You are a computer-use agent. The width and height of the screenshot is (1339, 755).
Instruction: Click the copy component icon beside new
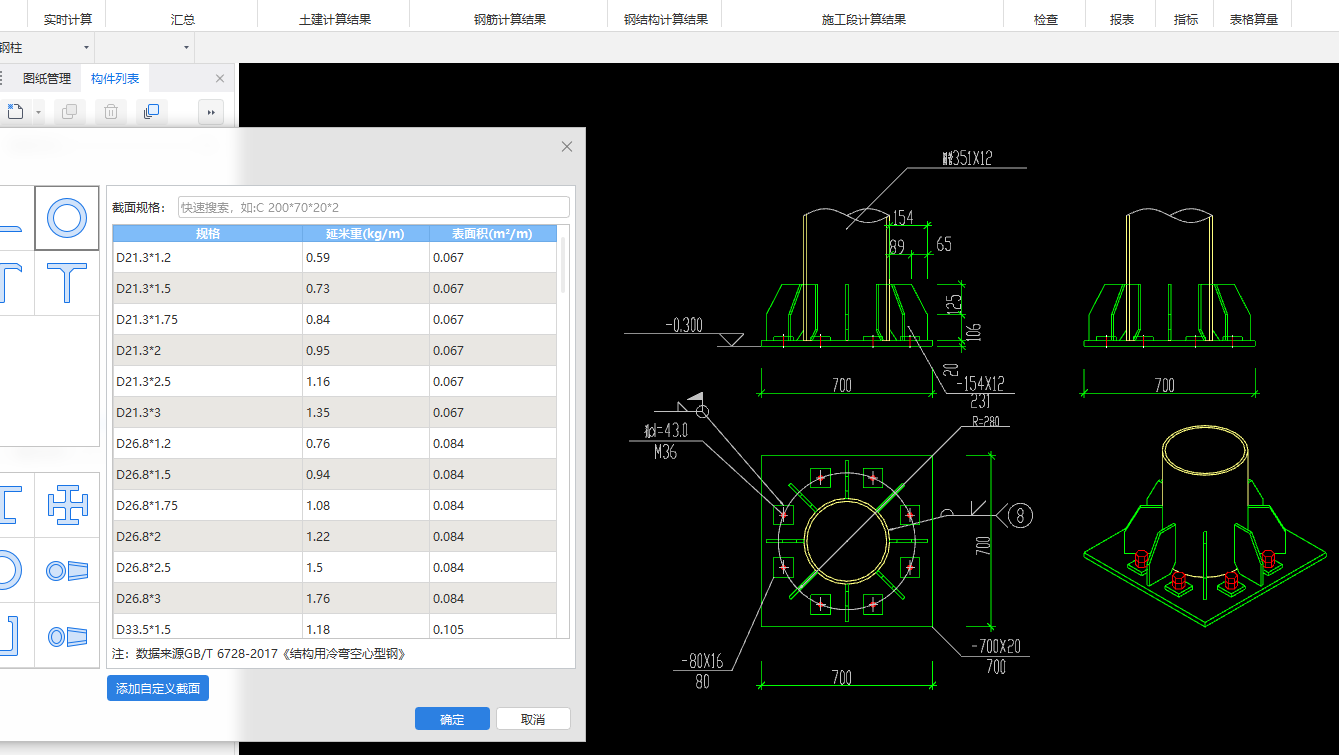69,112
